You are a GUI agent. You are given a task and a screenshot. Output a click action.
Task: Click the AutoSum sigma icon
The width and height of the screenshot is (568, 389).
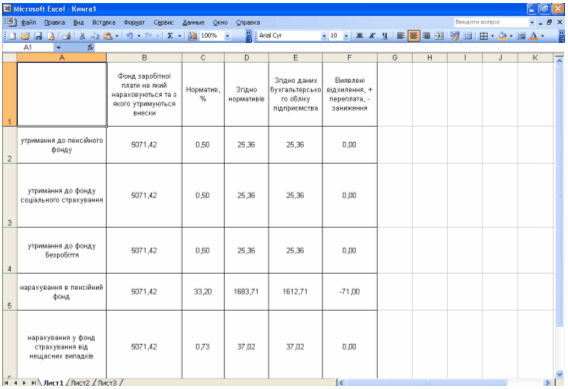170,36
